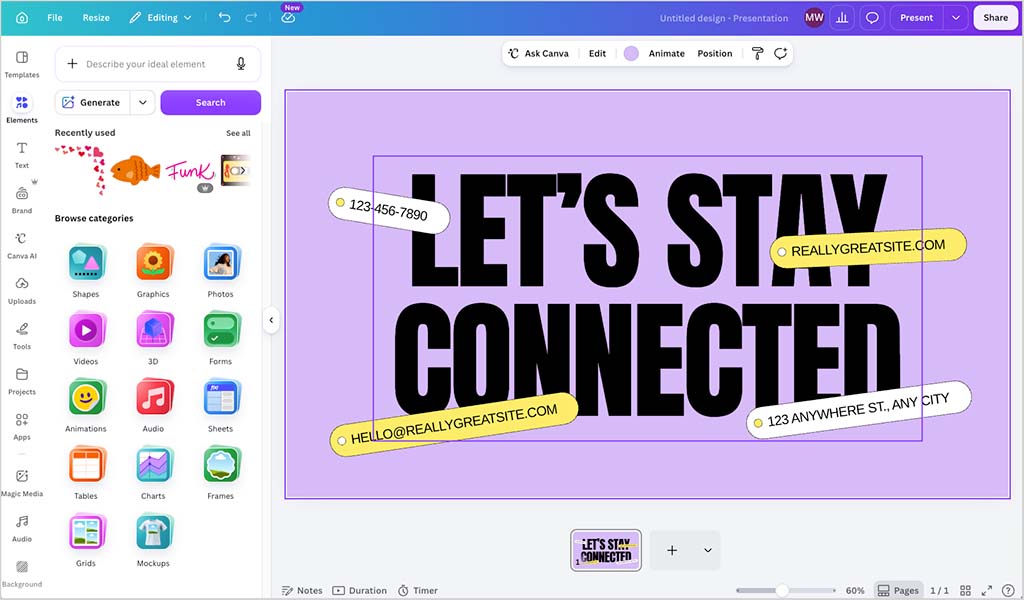Open the Grids category
Viewport: 1024px width, 600px height.
pyautogui.click(x=86, y=540)
